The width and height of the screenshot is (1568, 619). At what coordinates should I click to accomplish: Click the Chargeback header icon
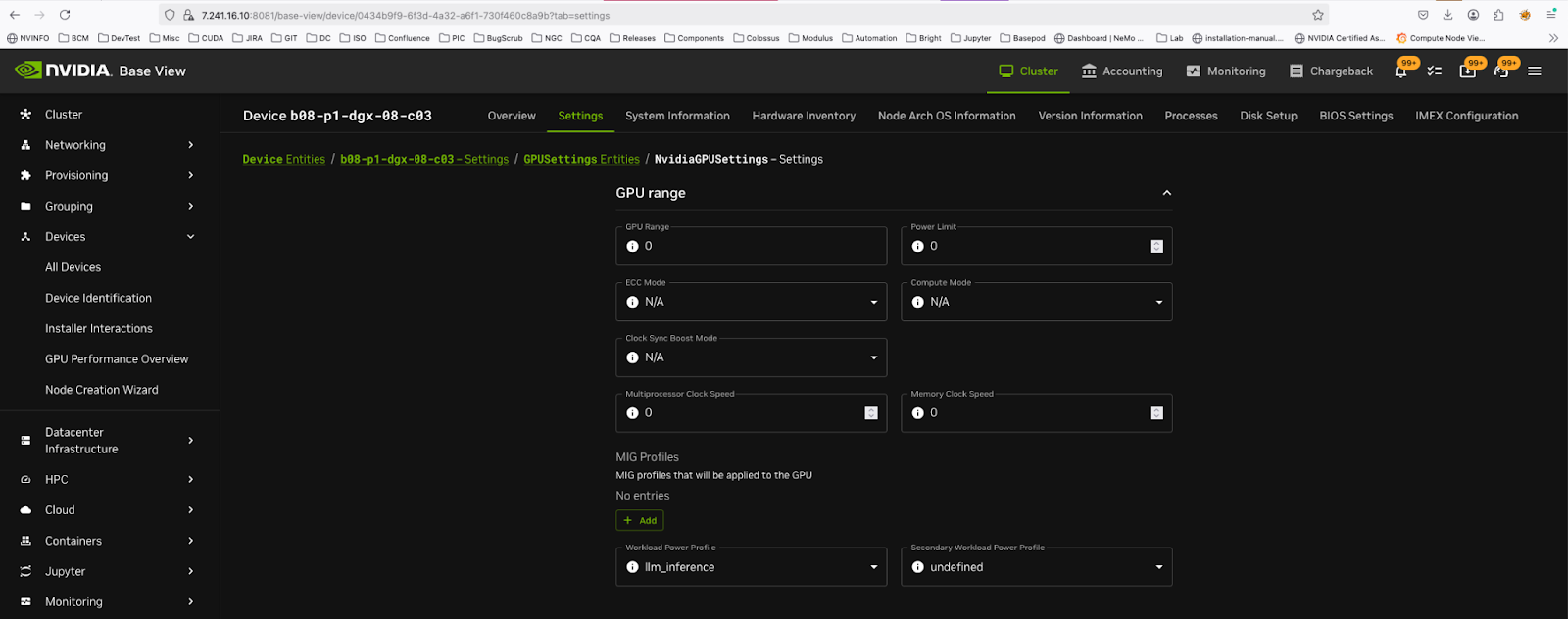[x=1297, y=71]
